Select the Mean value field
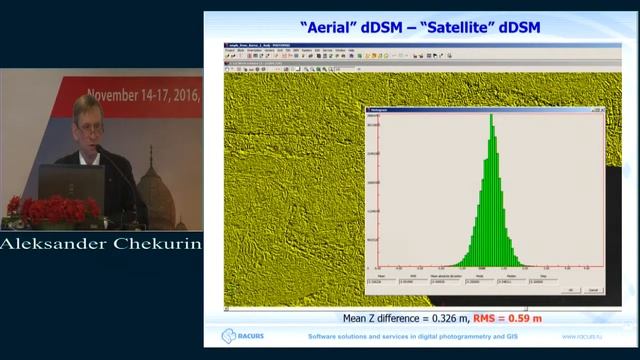 tap(382, 282)
